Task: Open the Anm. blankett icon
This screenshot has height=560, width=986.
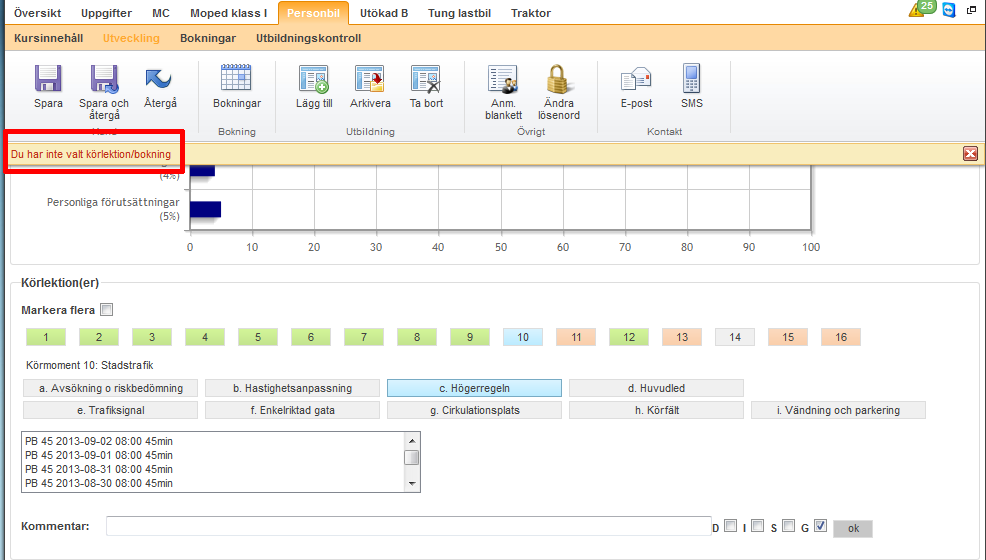Action: [503, 79]
